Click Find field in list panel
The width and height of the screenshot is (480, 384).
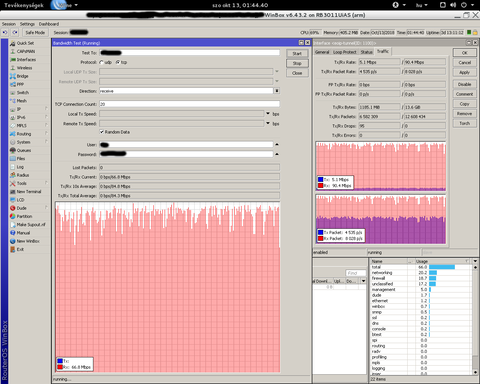click(355, 273)
